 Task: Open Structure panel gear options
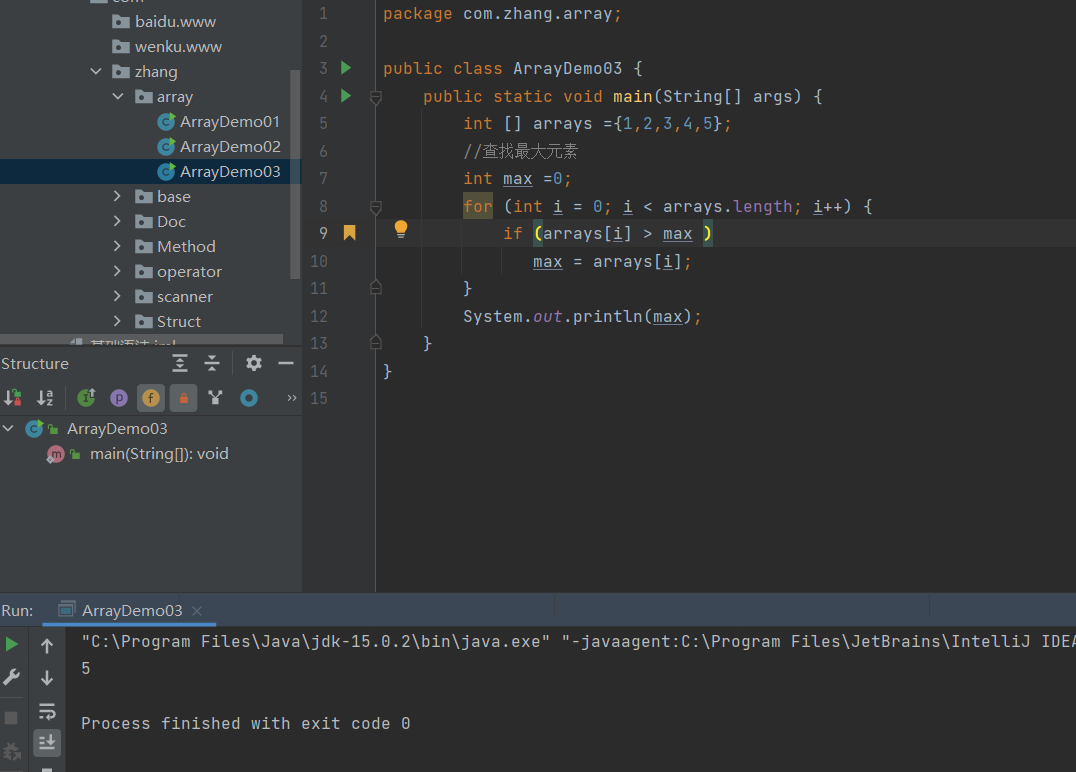254,363
